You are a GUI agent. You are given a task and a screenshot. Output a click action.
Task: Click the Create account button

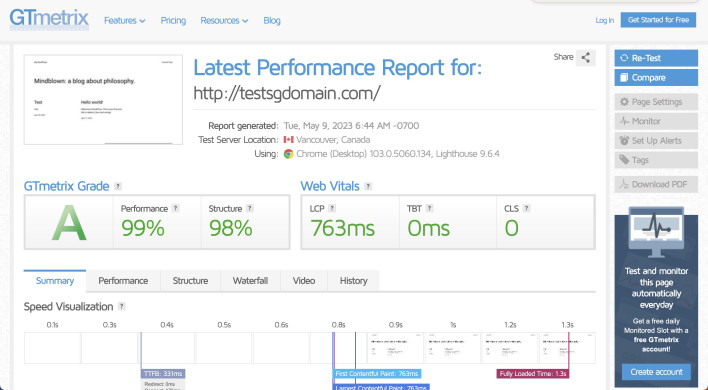(x=656, y=372)
